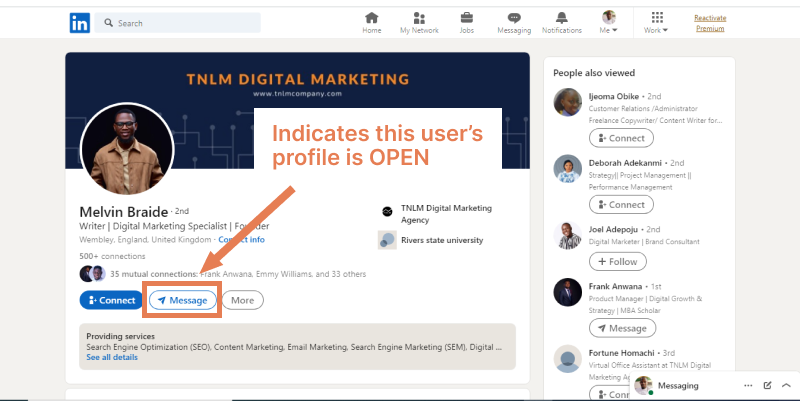Click mutual connections avatar pair
800x407 pixels.
[92, 274]
